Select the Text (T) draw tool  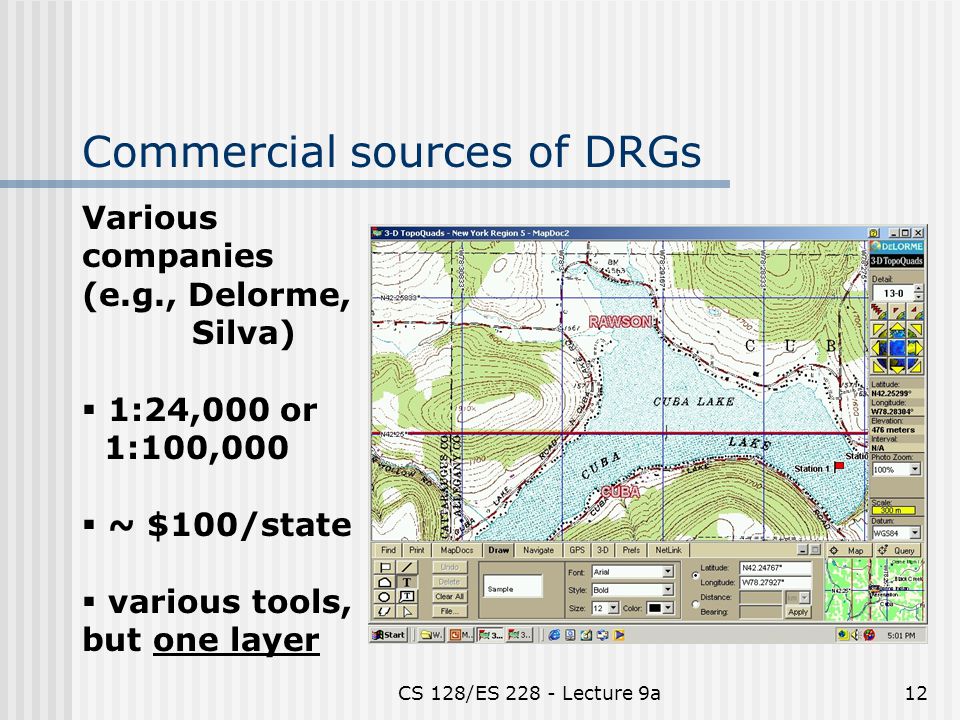click(407, 582)
